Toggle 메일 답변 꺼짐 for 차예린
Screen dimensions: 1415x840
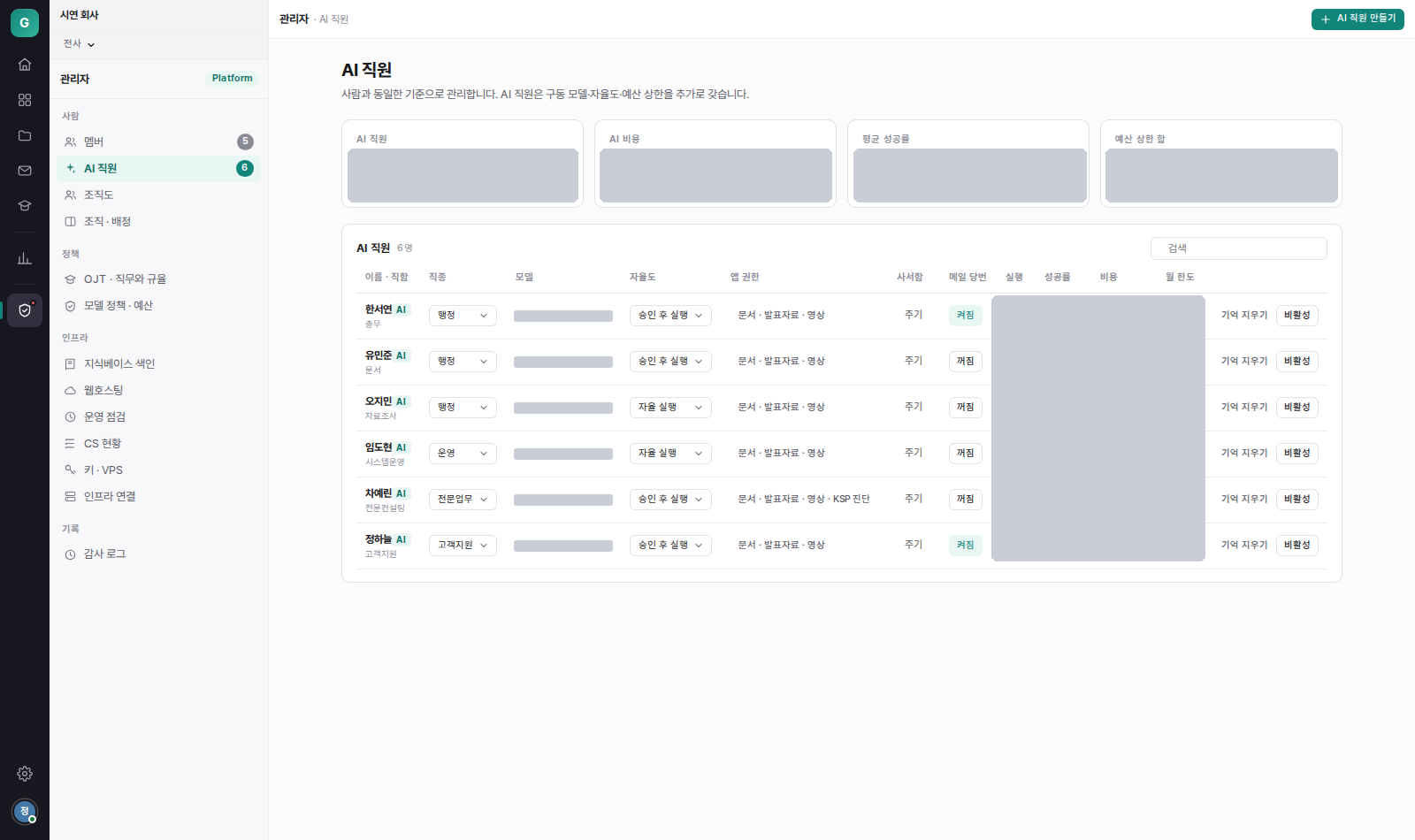point(965,499)
